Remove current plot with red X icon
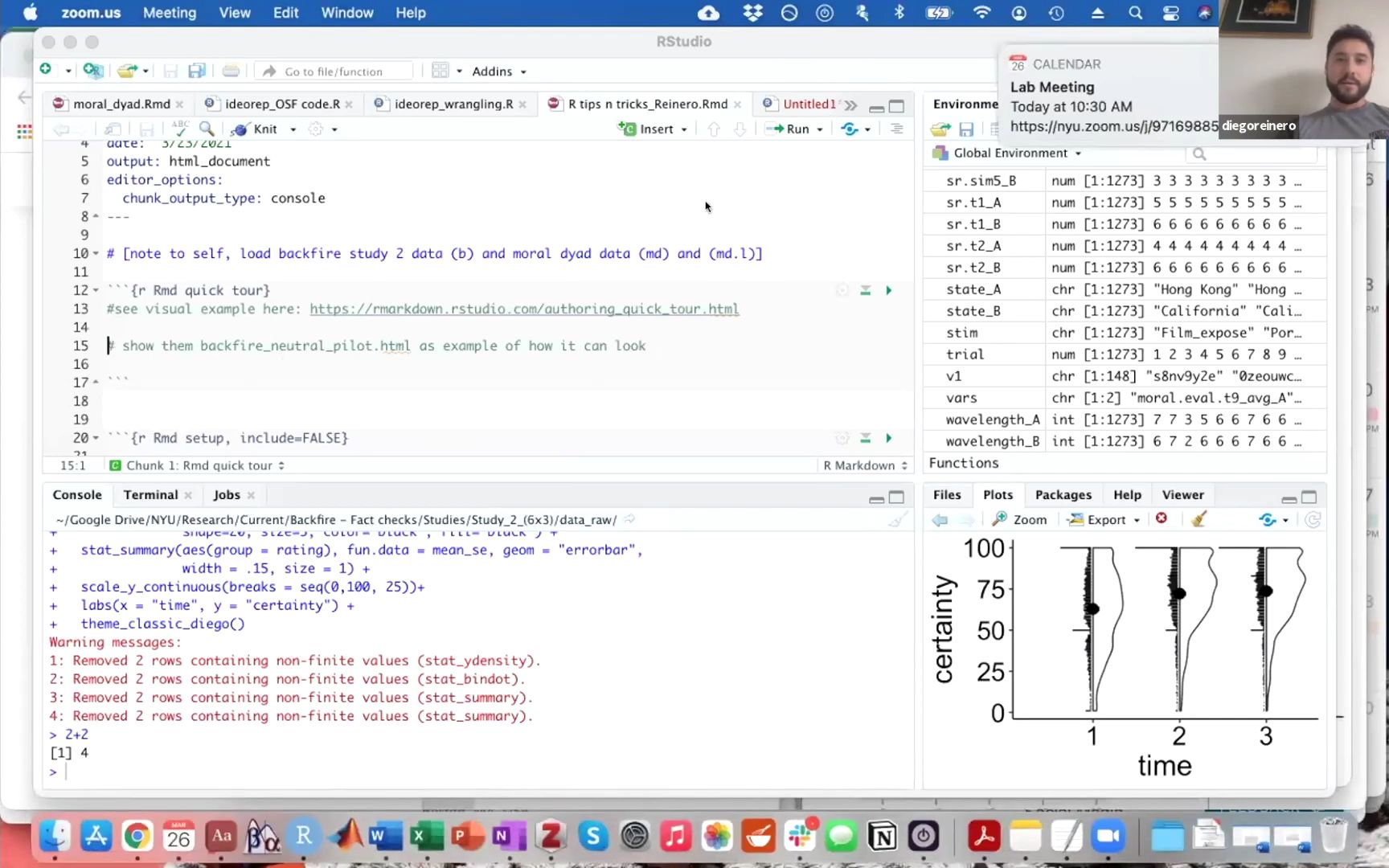The height and width of the screenshot is (868, 1389). click(x=1162, y=519)
